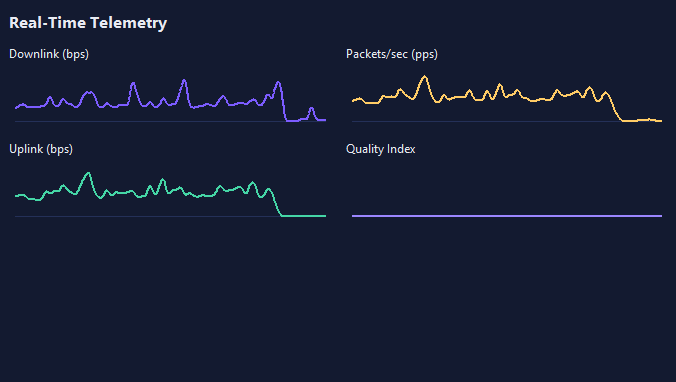
Task: Click the Uplink (bps) label
Action: point(41,149)
